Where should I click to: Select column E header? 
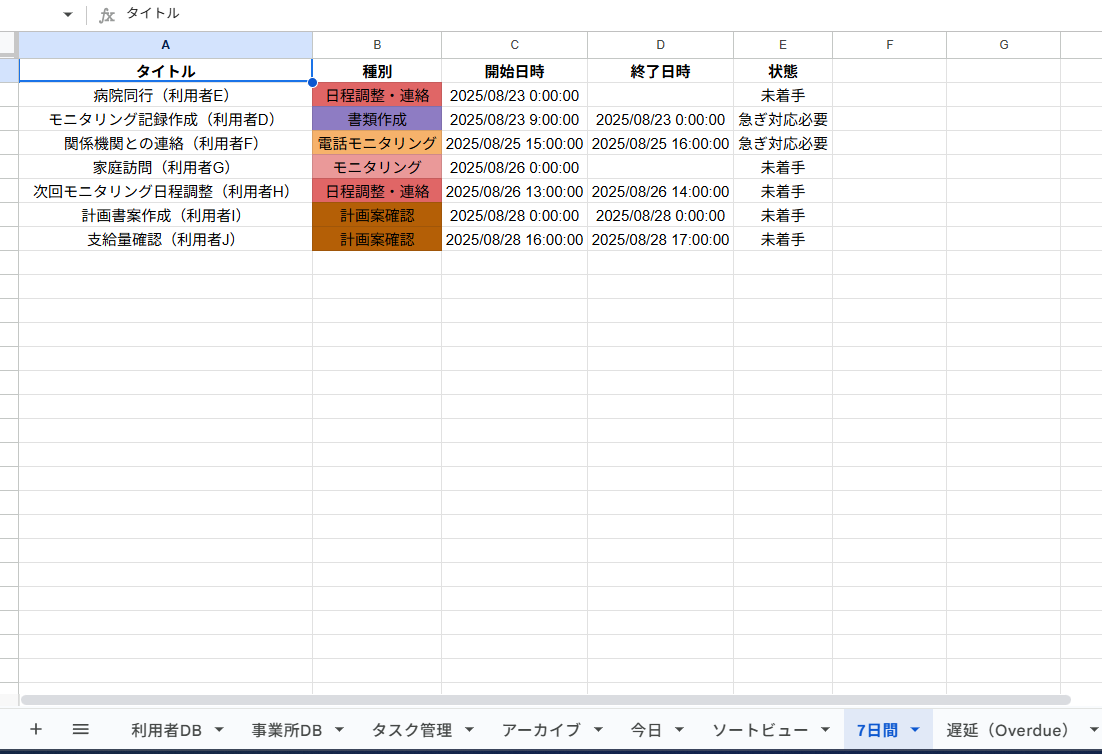[x=783, y=45]
